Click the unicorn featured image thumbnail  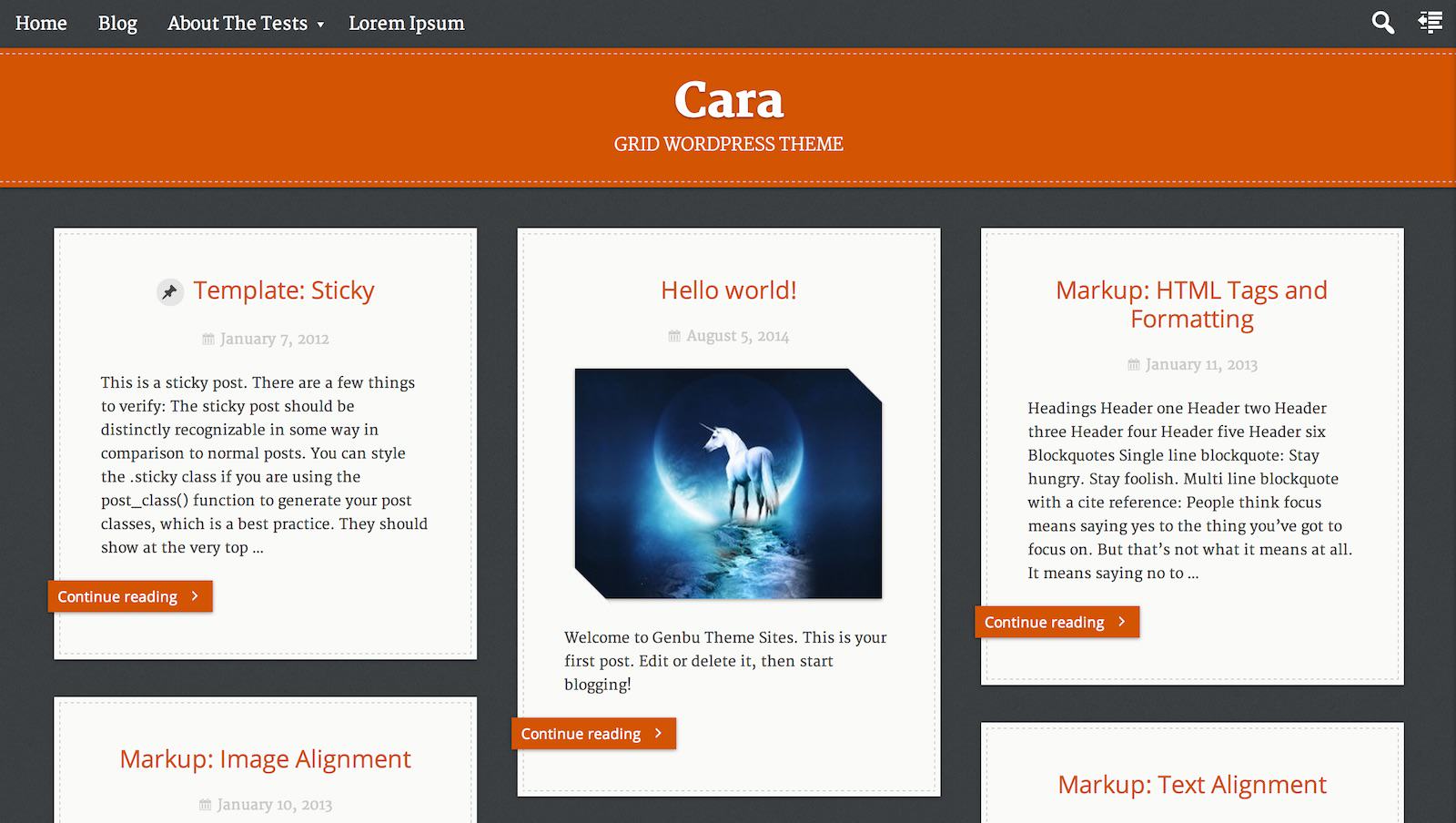(x=728, y=483)
